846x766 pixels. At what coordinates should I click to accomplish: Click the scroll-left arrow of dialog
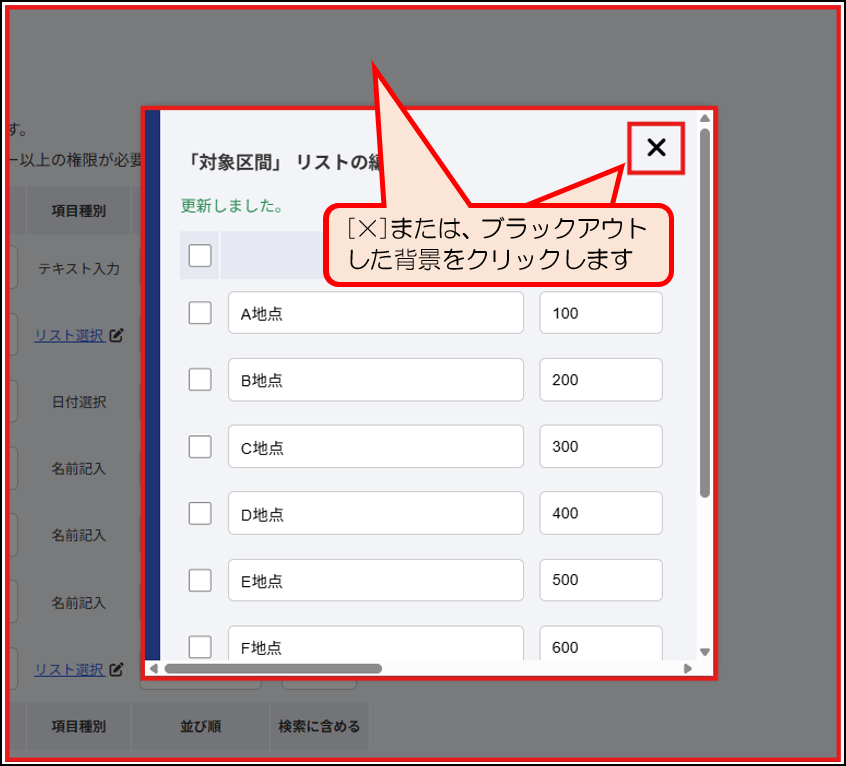click(x=153, y=669)
